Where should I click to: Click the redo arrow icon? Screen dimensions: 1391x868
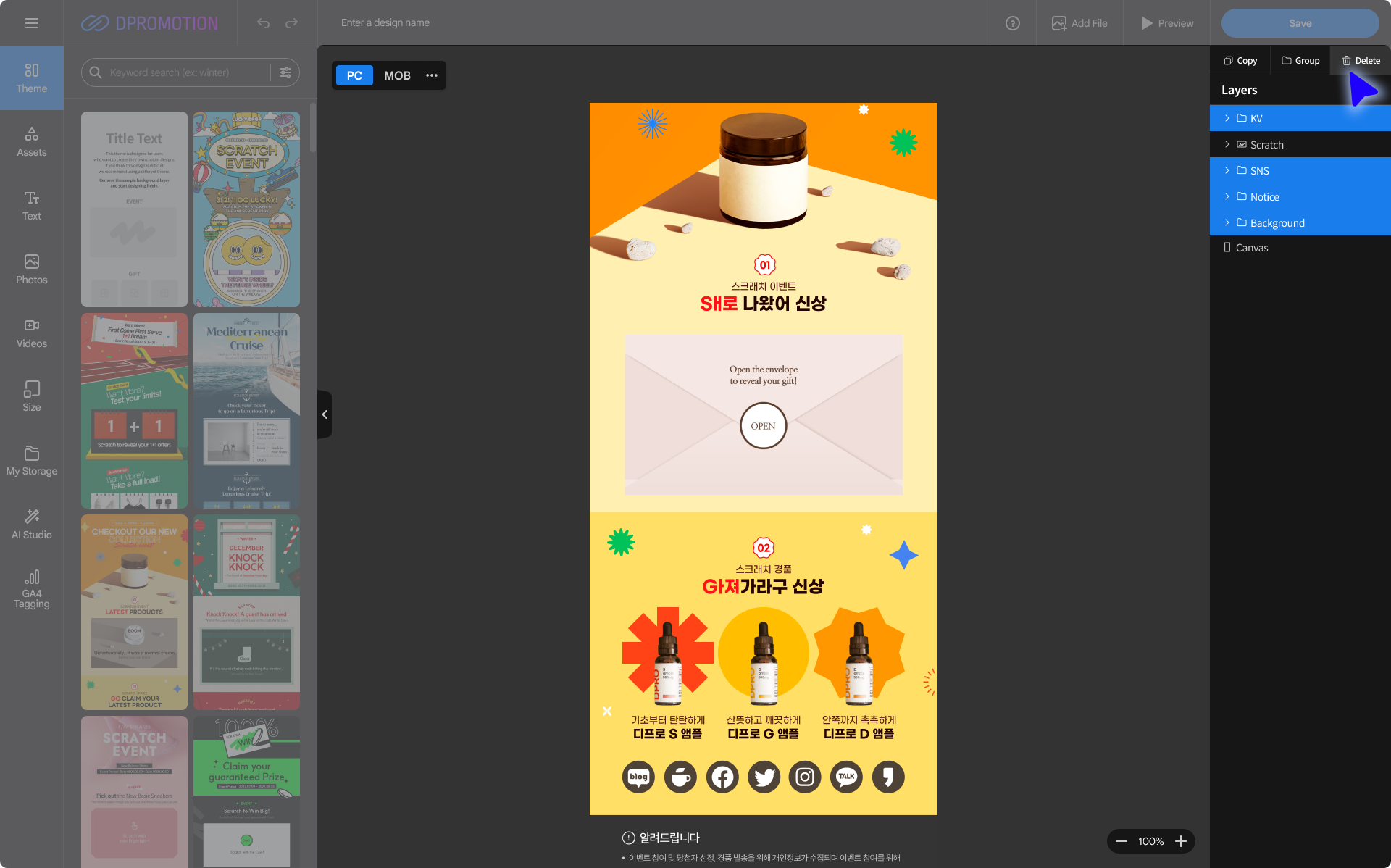(291, 23)
